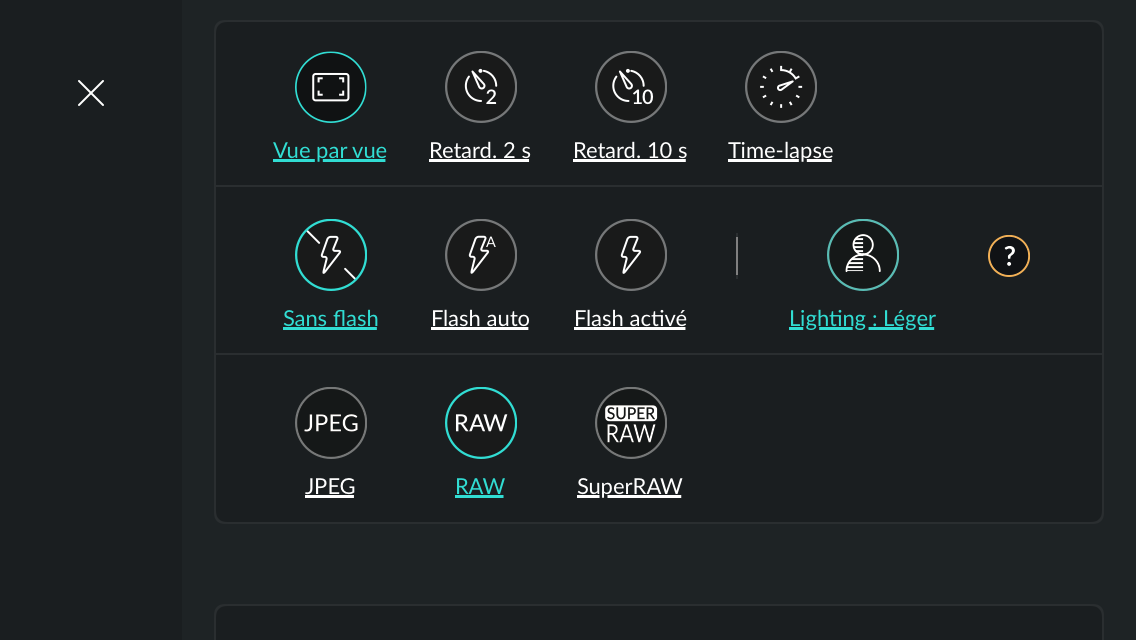
Task: Enable flash with the plain bolt icon
Action: 630,255
